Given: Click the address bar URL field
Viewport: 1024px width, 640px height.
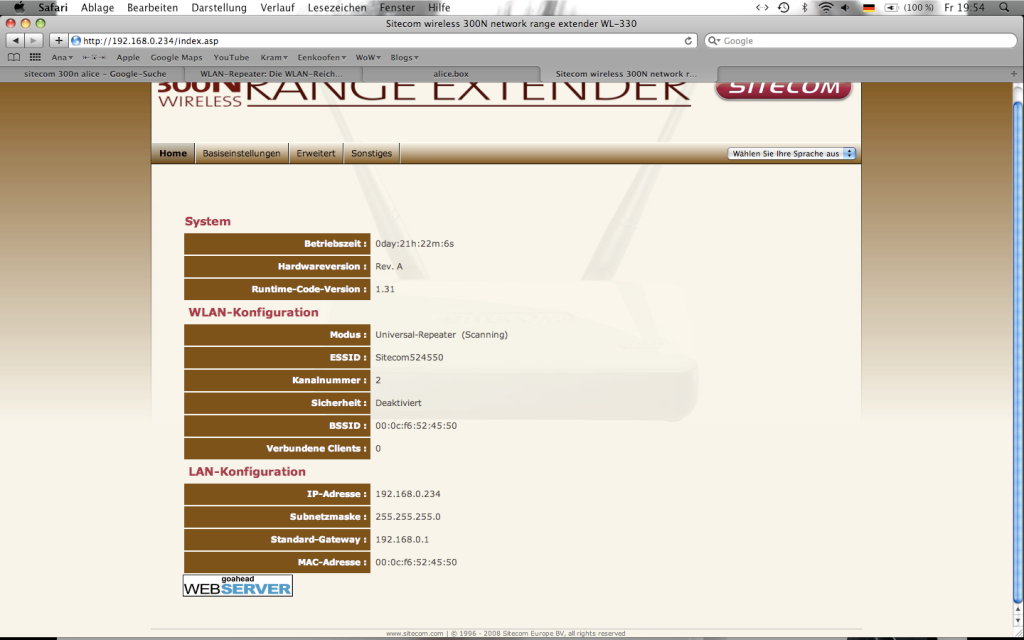Looking at the screenshot, I should pyautogui.click(x=382, y=40).
